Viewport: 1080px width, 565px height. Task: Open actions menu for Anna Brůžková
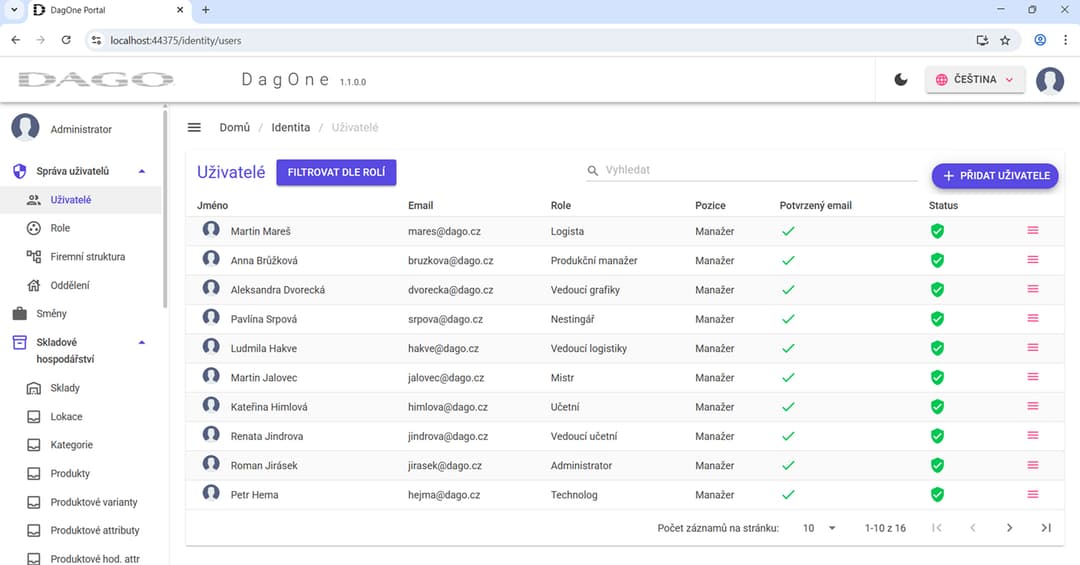click(1032, 260)
